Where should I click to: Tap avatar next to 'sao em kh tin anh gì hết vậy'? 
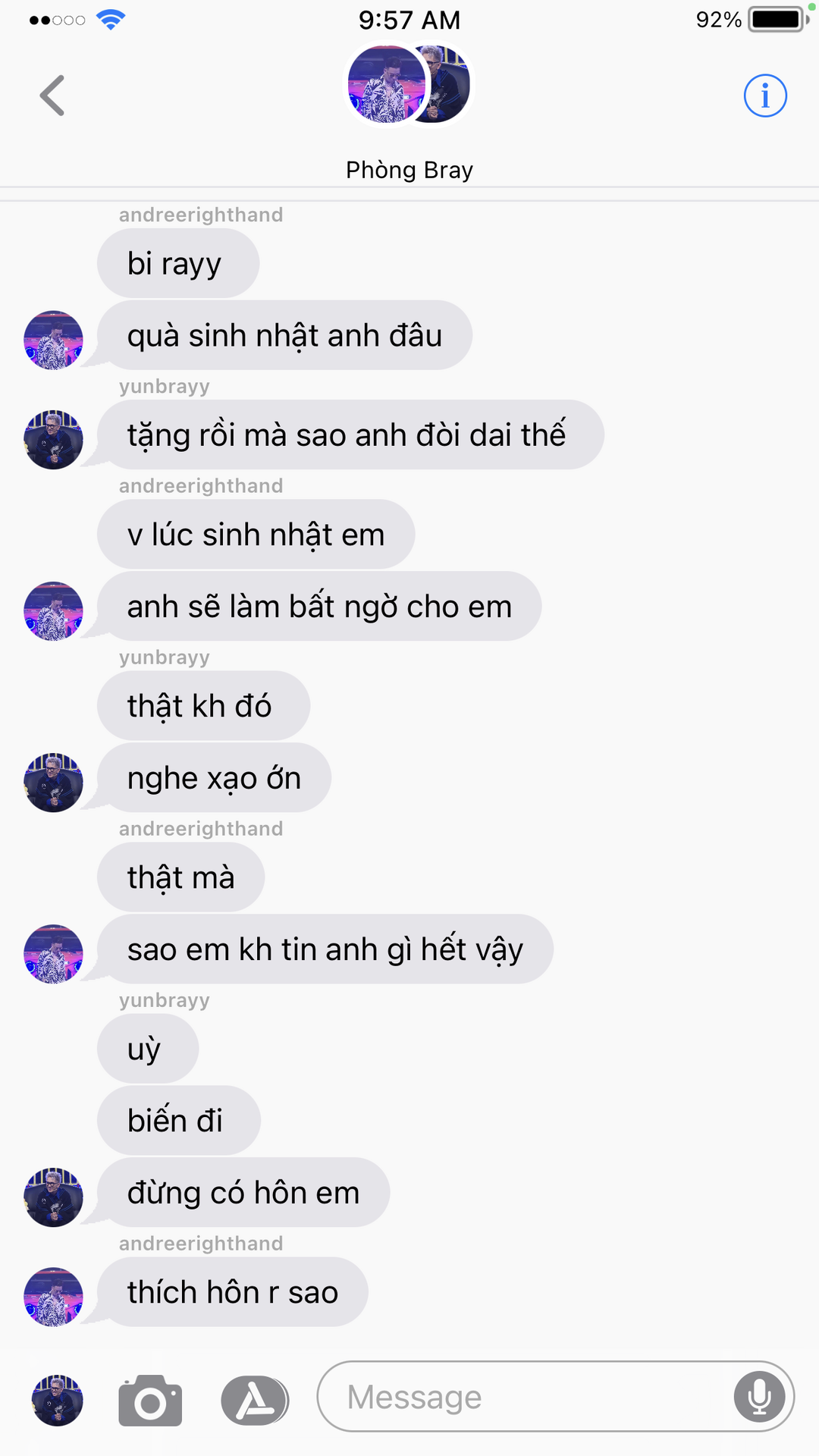click(54, 954)
